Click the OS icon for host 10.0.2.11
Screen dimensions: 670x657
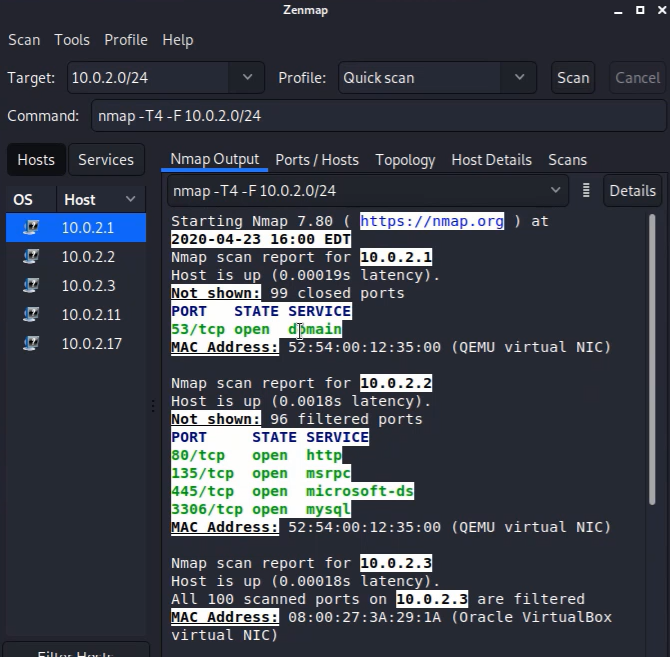tap(31, 314)
